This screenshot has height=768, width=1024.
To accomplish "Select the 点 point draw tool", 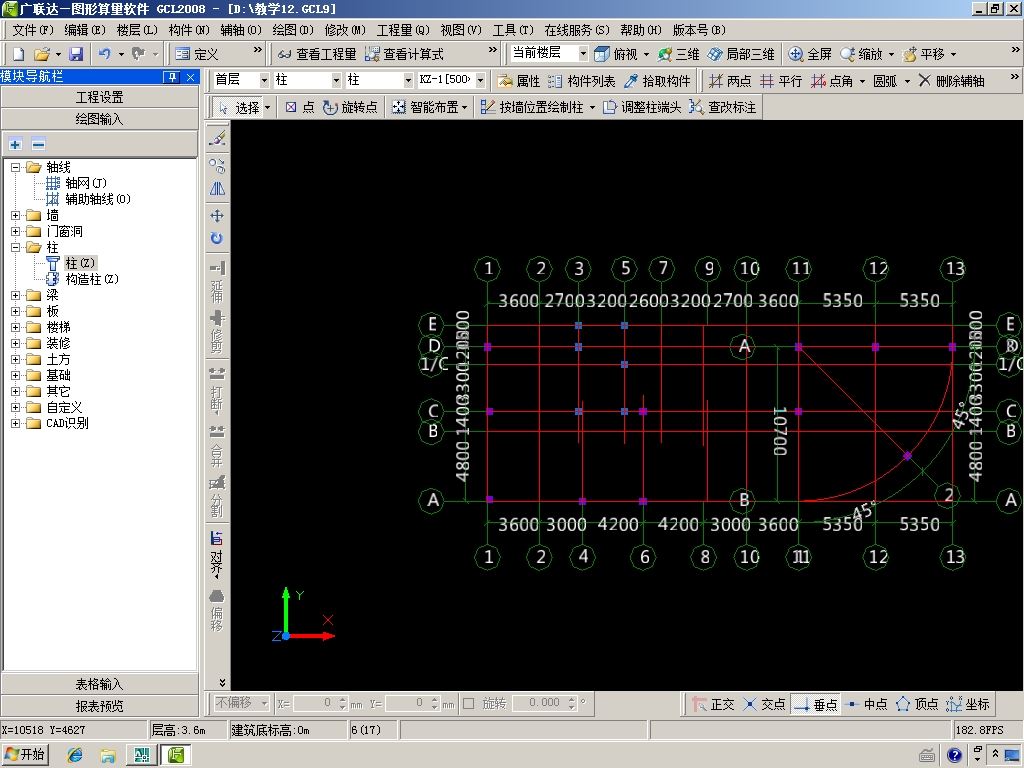I will (300, 108).
